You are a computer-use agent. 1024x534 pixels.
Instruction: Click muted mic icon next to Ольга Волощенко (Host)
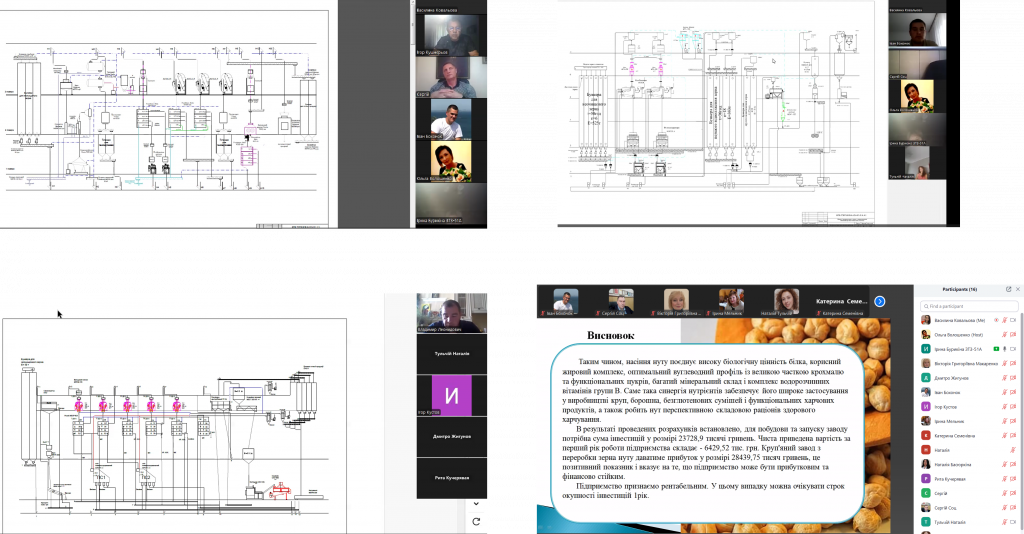(1004, 335)
